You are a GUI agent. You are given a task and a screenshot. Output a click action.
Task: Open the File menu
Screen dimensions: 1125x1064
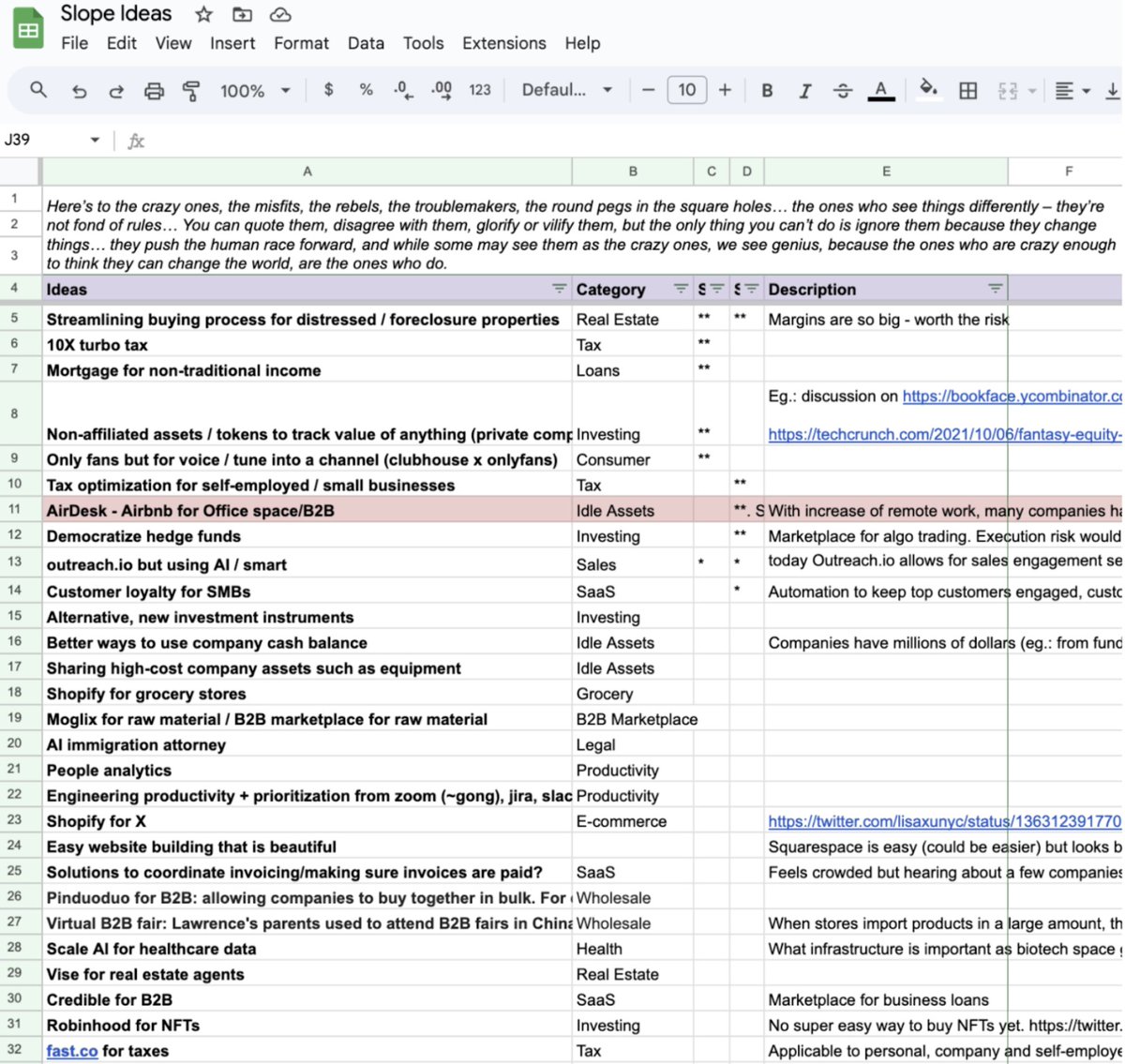[x=74, y=43]
